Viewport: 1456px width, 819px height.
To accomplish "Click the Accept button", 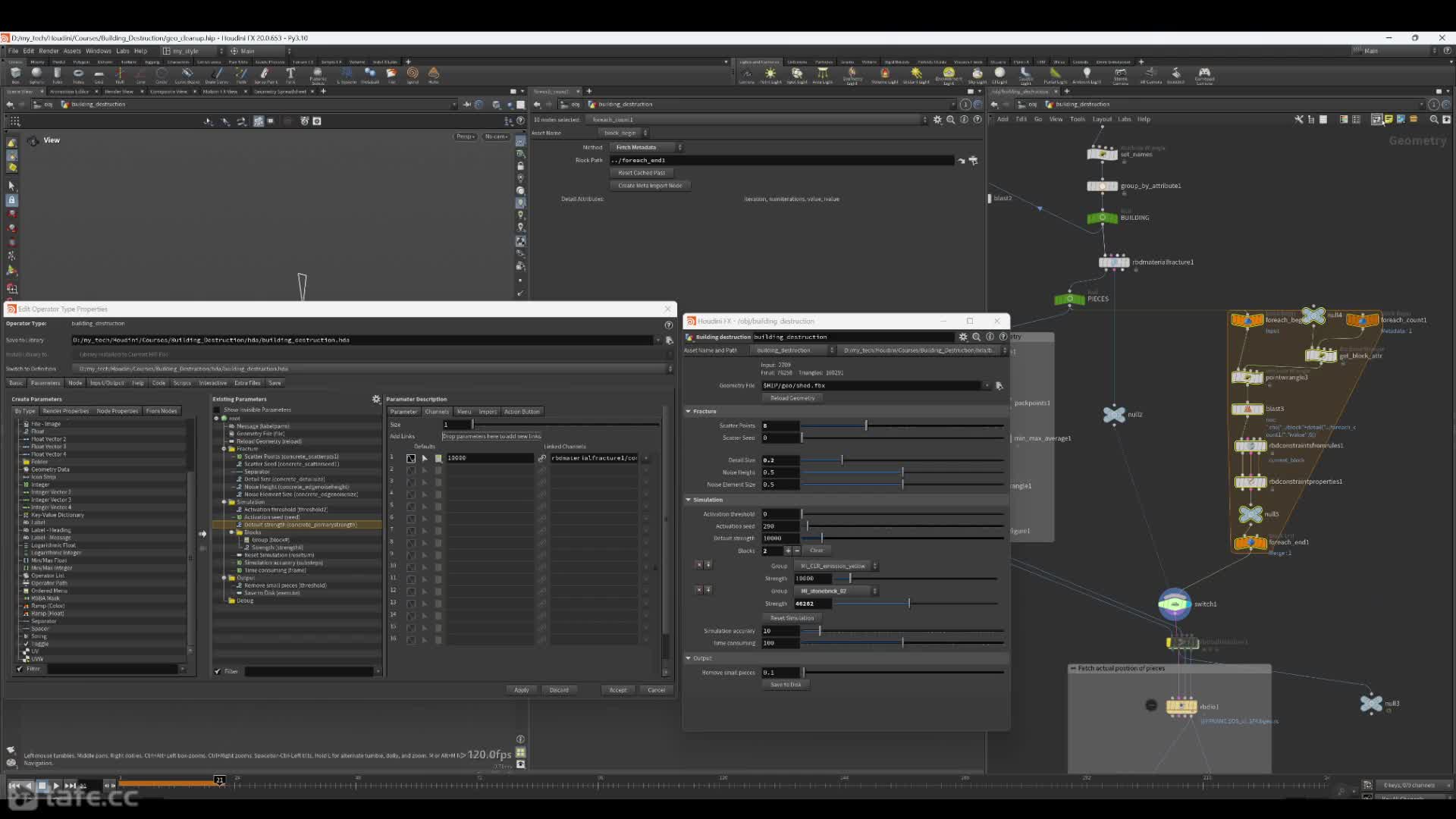I will [x=618, y=690].
